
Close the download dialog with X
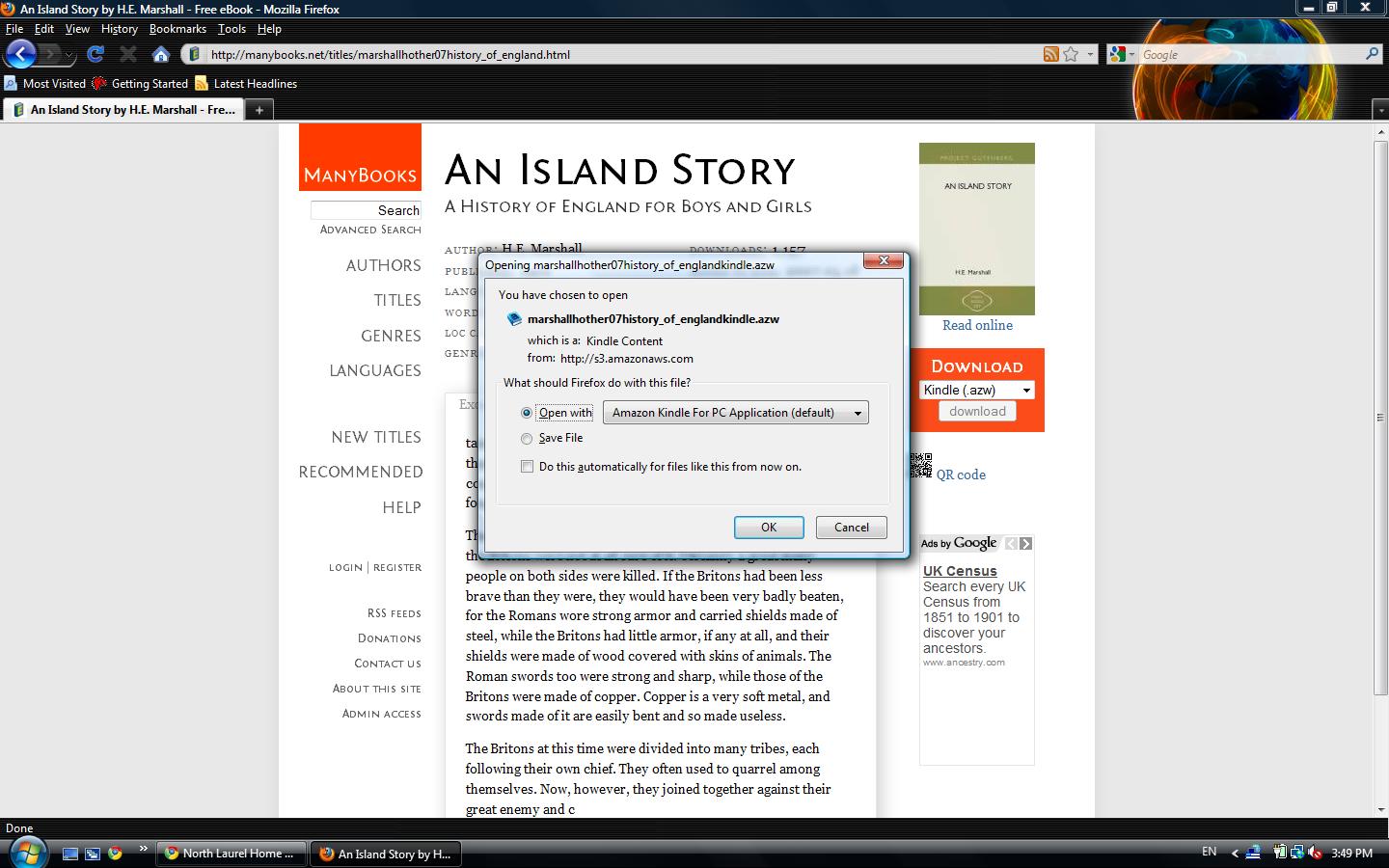click(883, 260)
